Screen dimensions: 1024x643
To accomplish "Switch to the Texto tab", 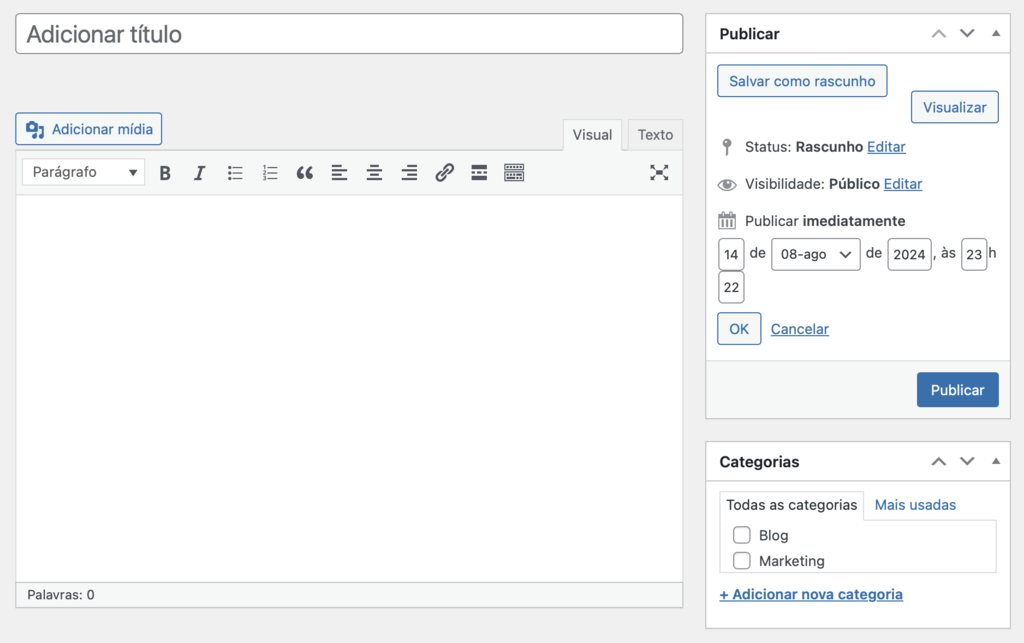I will (654, 134).
